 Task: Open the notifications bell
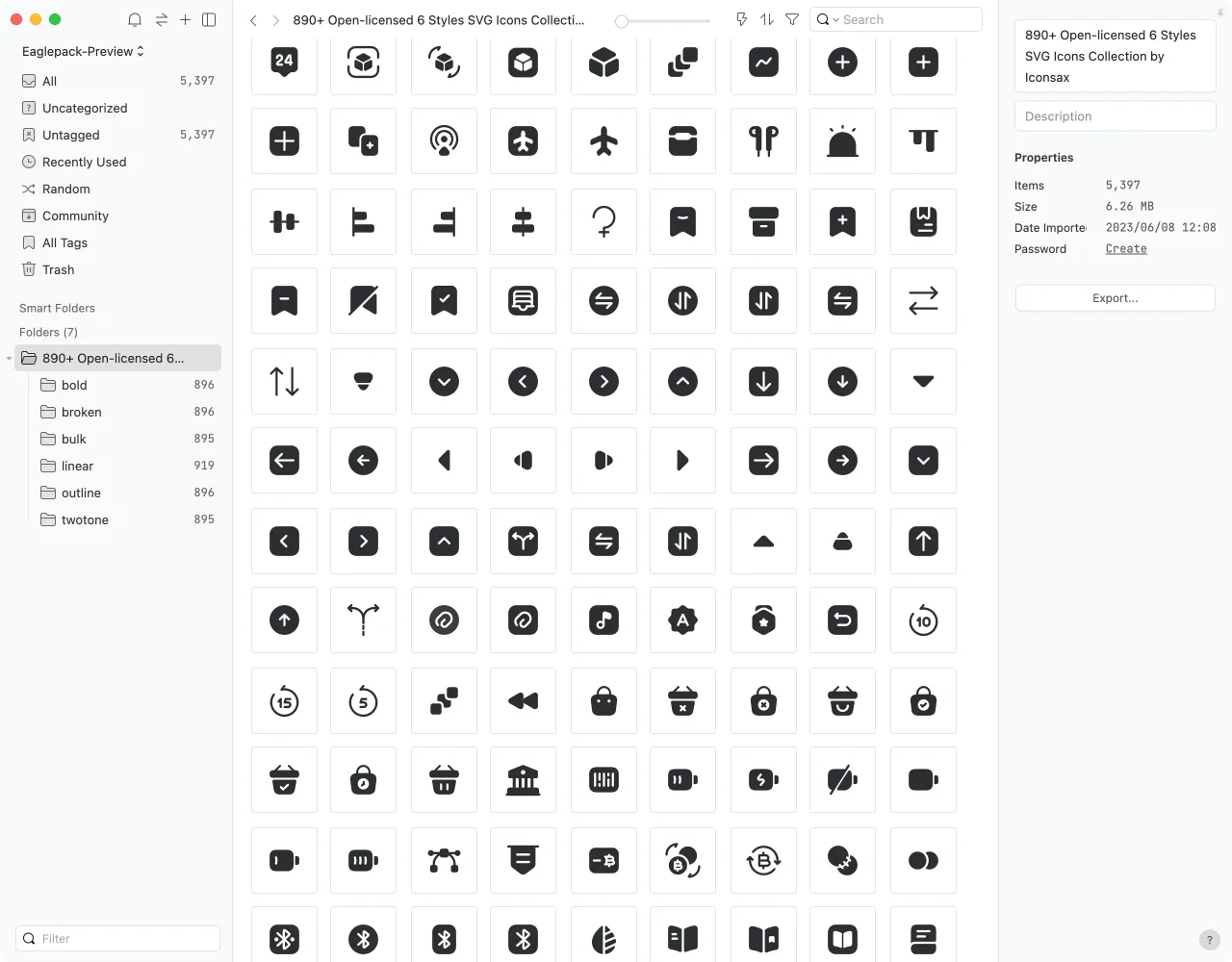point(135,19)
